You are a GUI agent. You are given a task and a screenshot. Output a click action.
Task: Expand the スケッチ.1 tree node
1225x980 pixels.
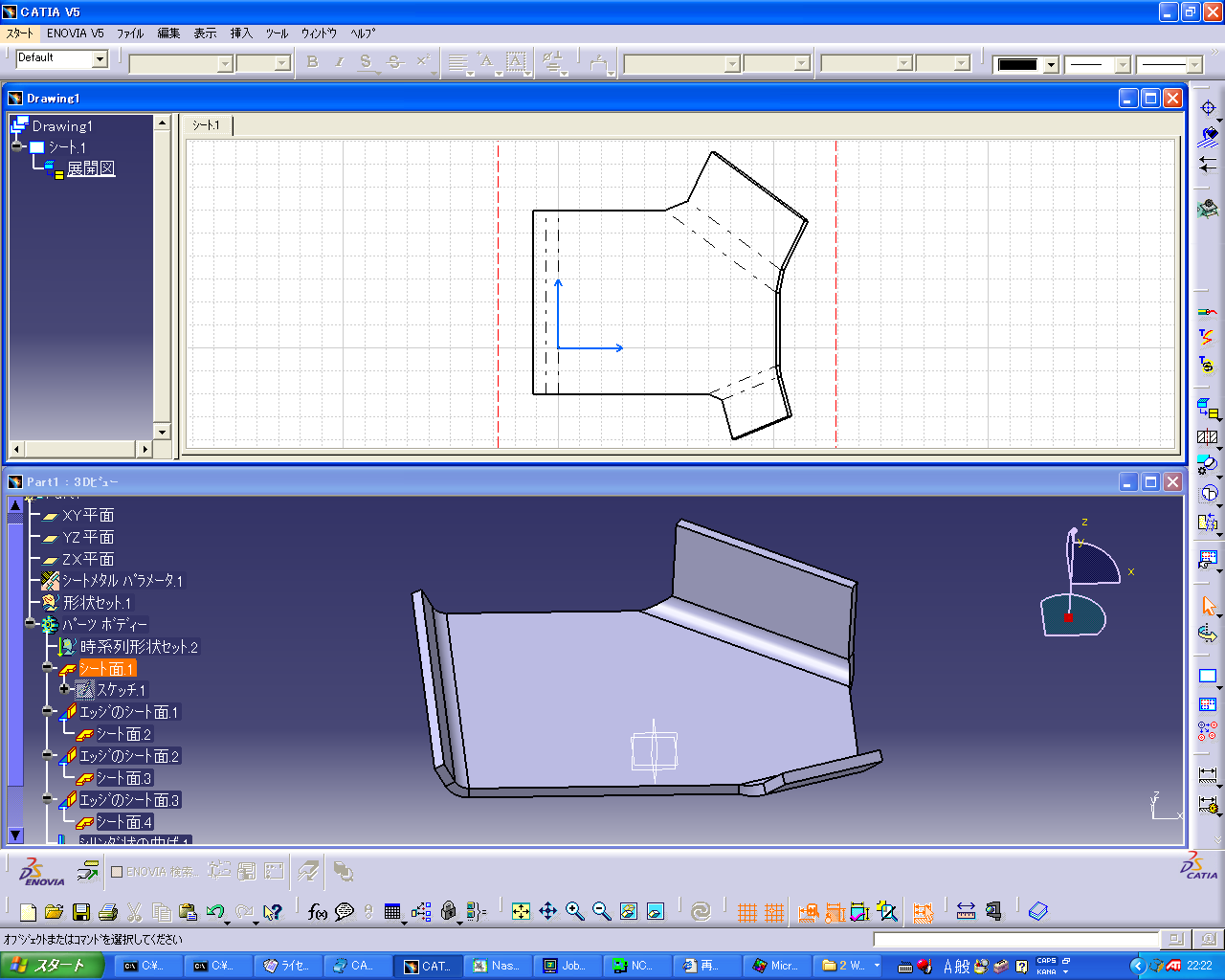[x=65, y=689]
